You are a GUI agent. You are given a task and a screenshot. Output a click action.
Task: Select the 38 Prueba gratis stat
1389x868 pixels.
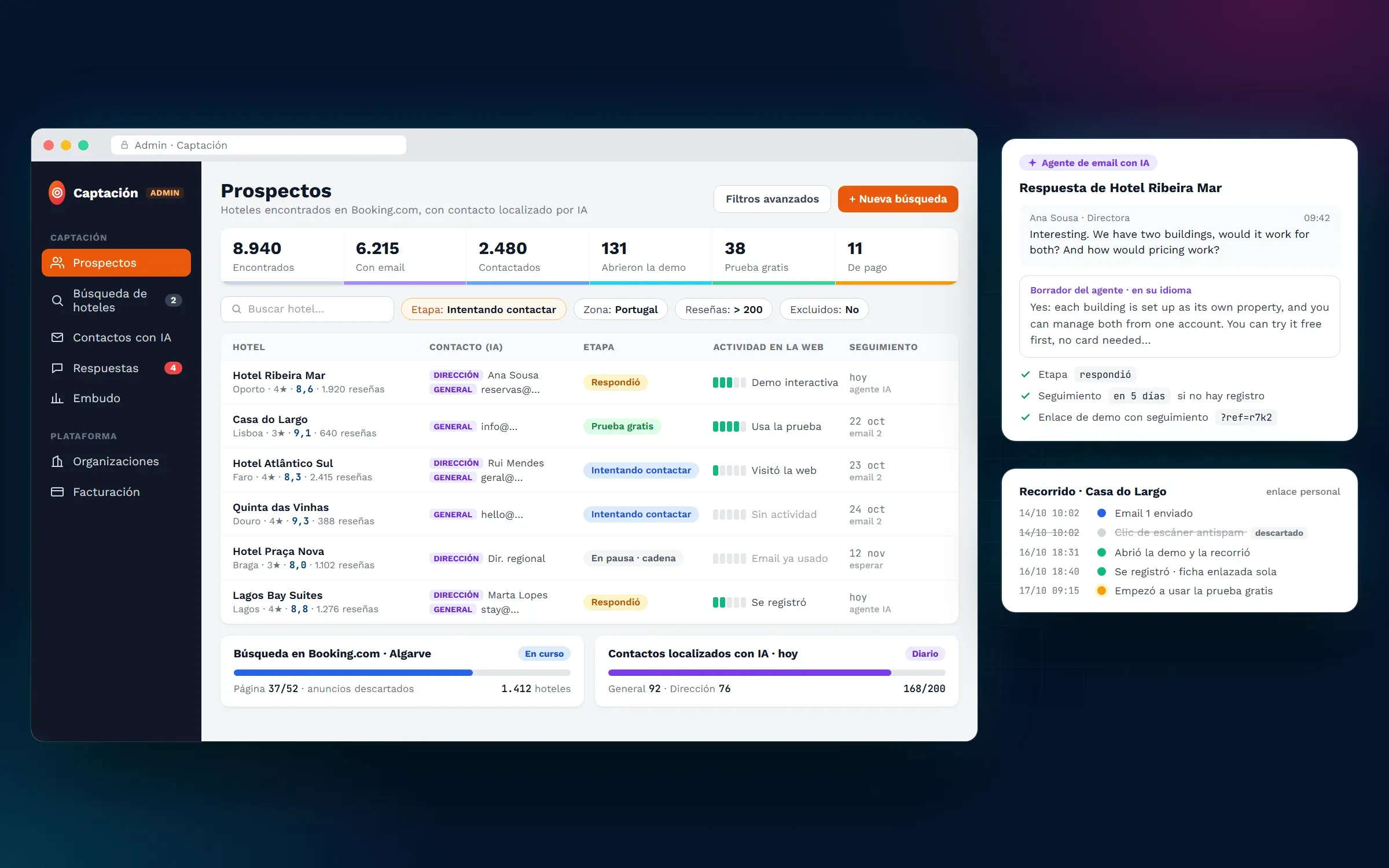click(x=773, y=256)
